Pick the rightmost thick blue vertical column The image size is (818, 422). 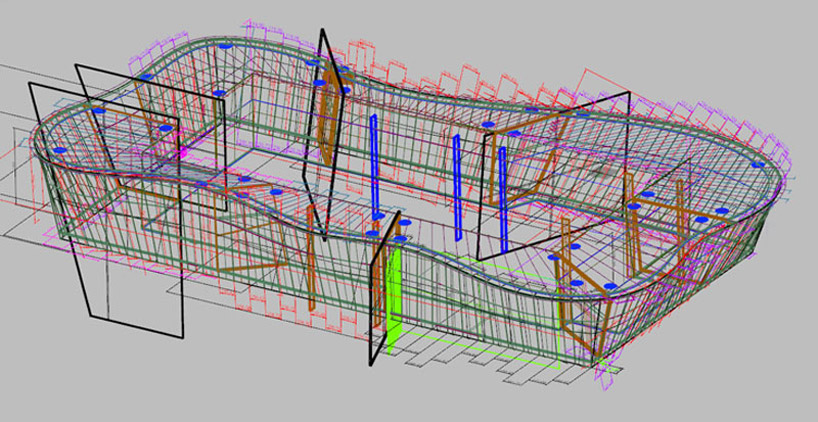click(504, 195)
